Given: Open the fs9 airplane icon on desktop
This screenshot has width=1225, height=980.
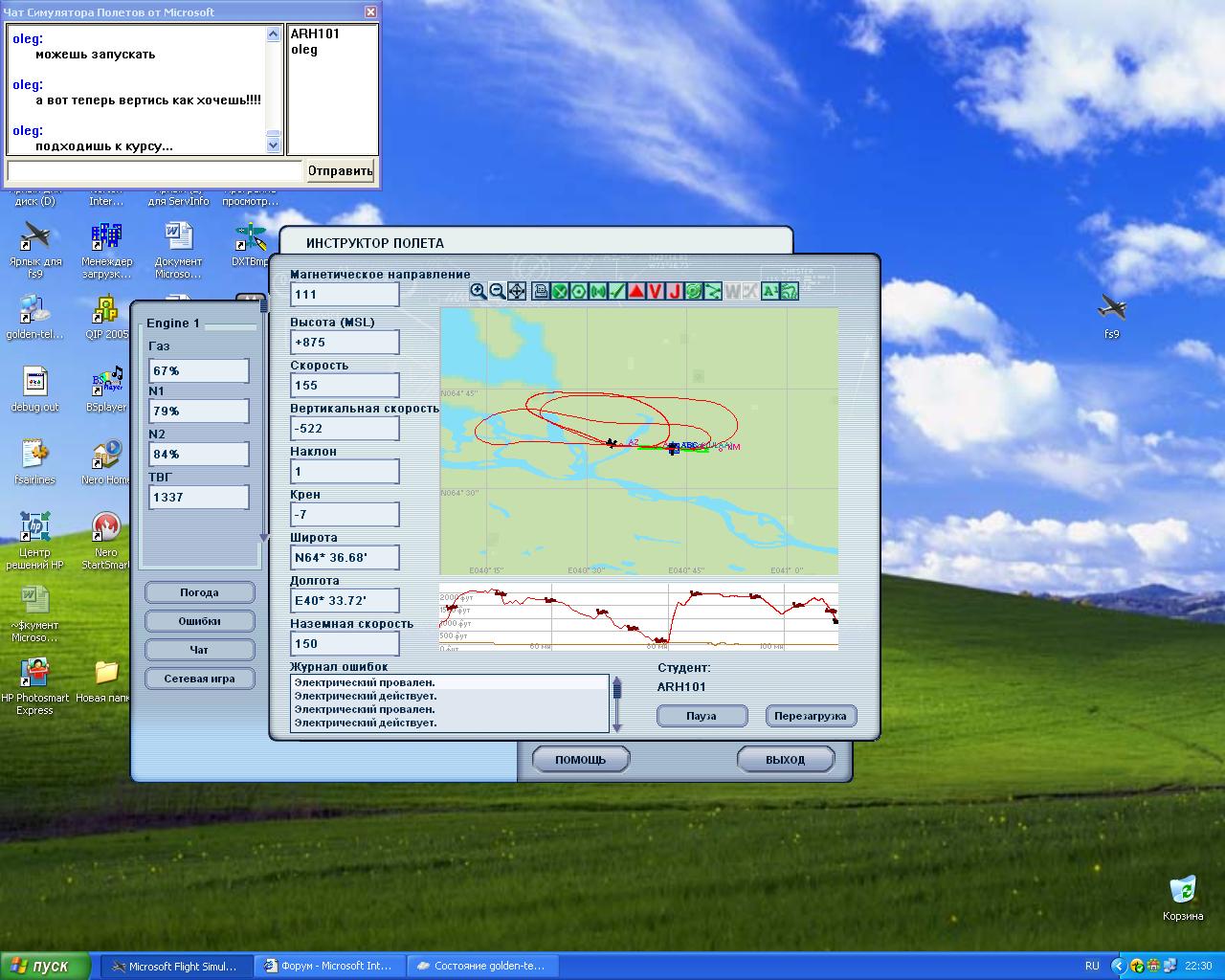Looking at the screenshot, I should pyautogui.click(x=1111, y=316).
